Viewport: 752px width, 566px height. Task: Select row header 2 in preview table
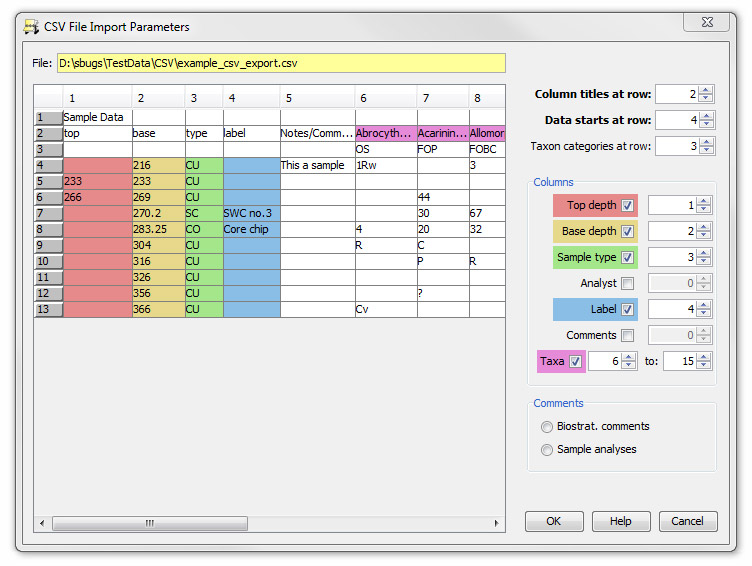tap(48, 133)
